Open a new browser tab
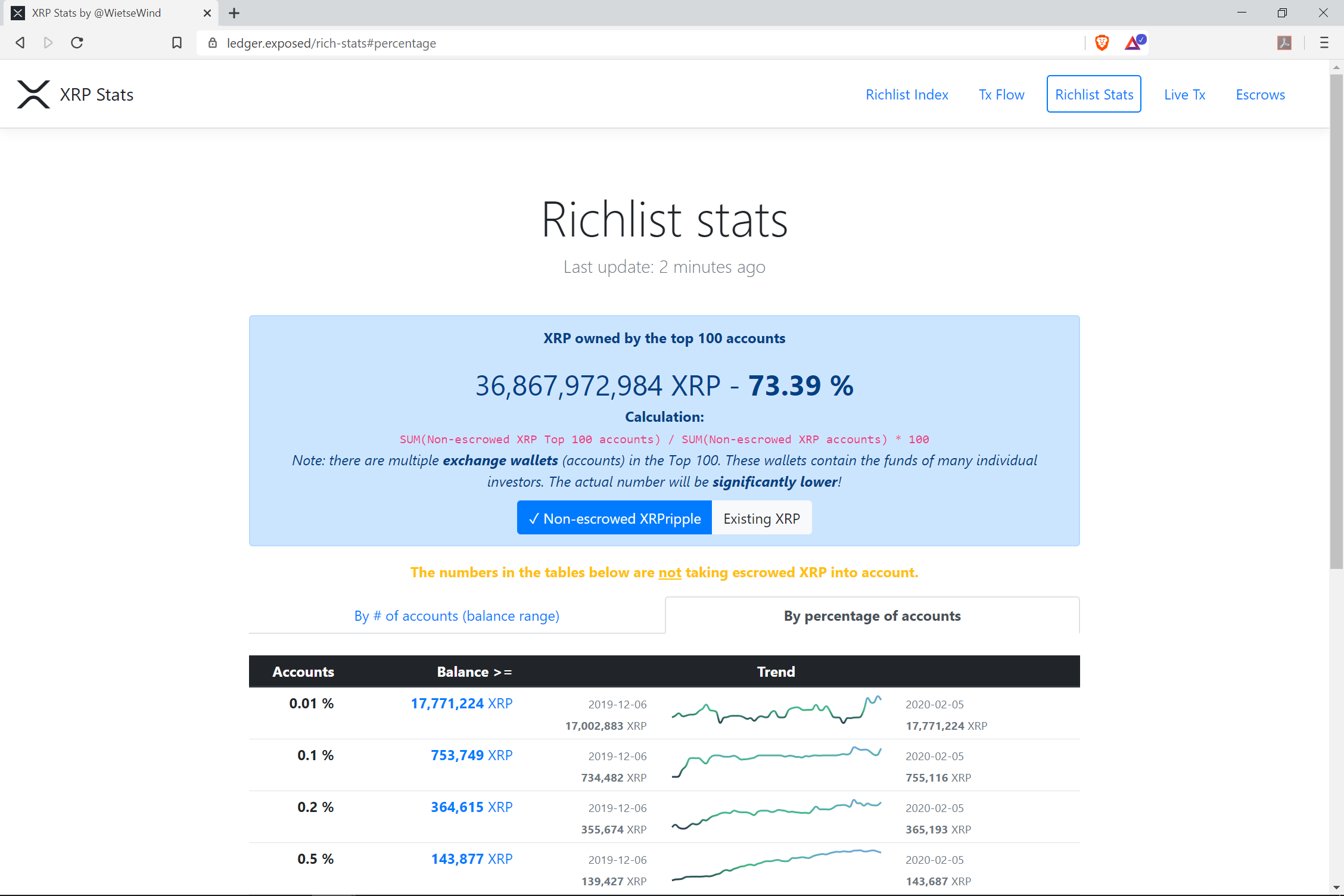The width and height of the screenshot is (1344, 896). coord(234,13)
